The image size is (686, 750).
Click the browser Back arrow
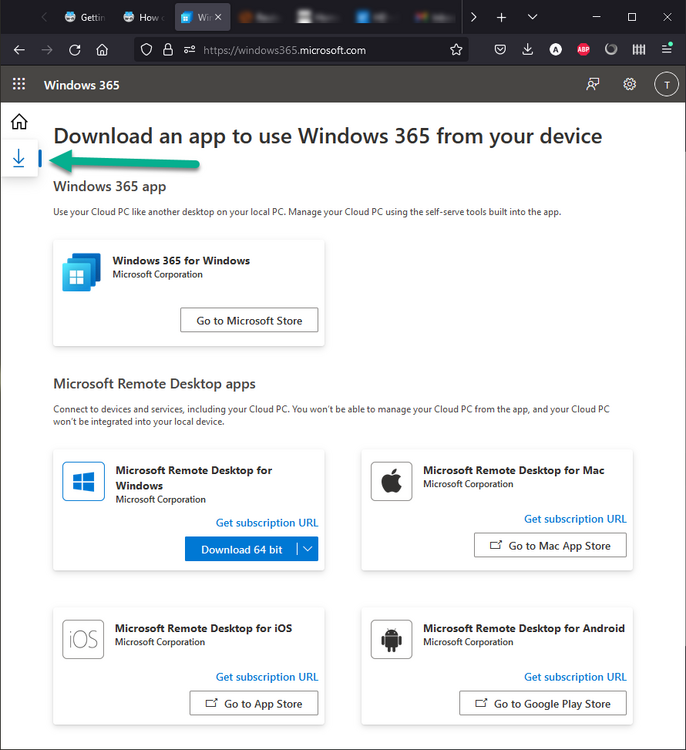[x=19, y=50]
